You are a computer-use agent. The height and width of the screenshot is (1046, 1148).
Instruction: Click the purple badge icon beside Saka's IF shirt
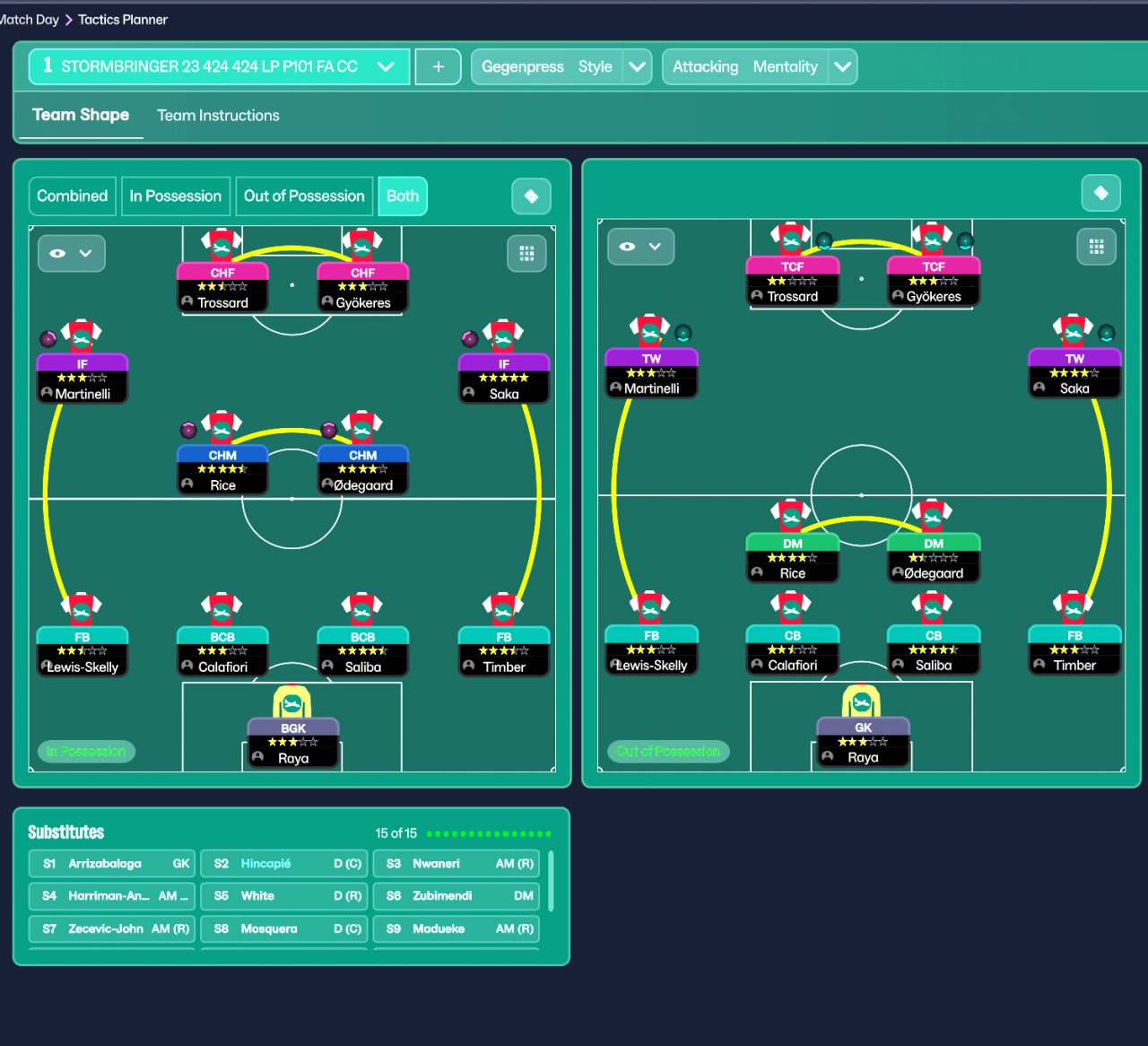(x=469, y=338)
